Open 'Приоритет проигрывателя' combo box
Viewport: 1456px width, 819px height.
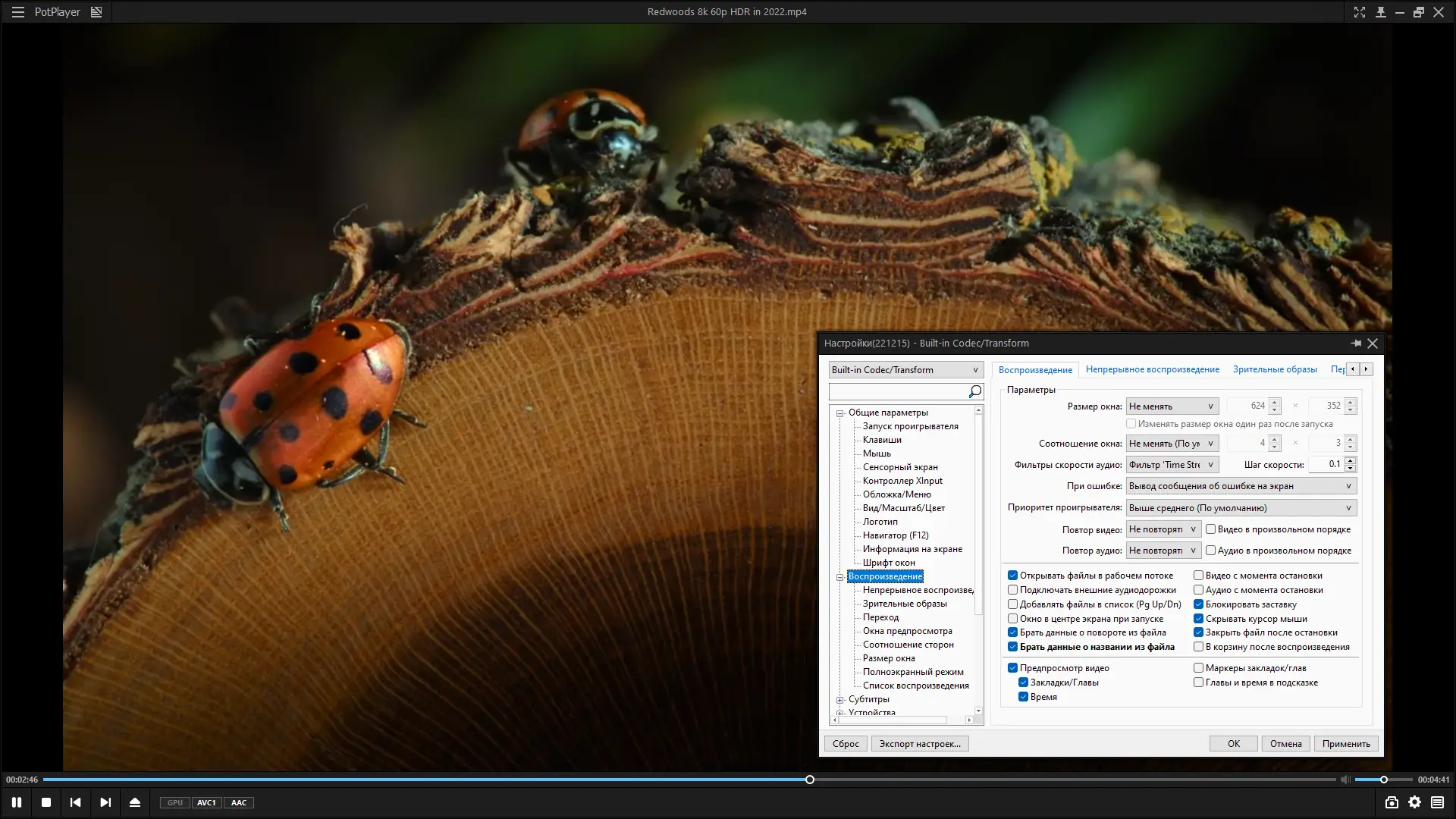[x=1241, y=508]
